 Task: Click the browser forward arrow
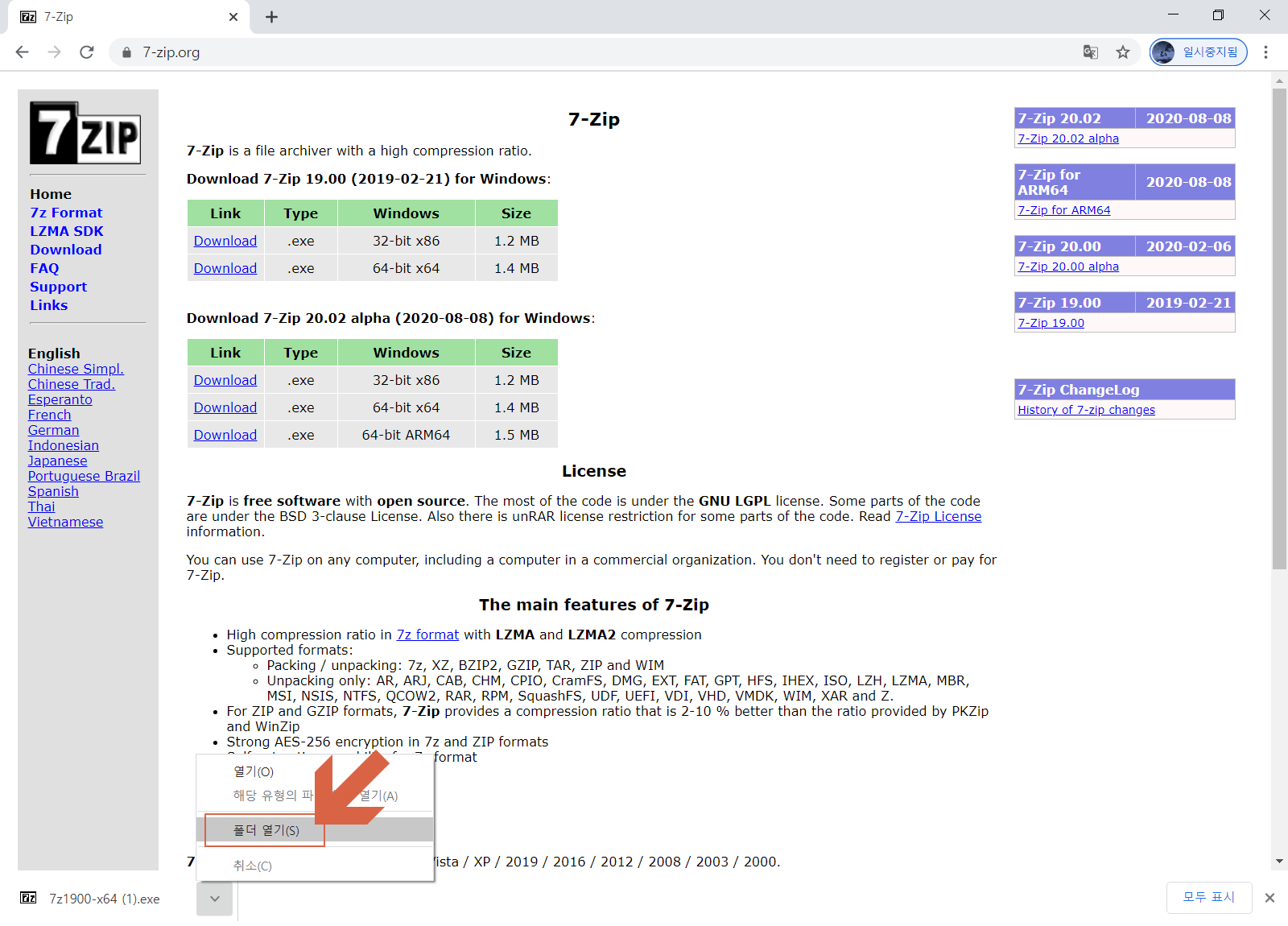pyautogui.click(x=55, y=52)
